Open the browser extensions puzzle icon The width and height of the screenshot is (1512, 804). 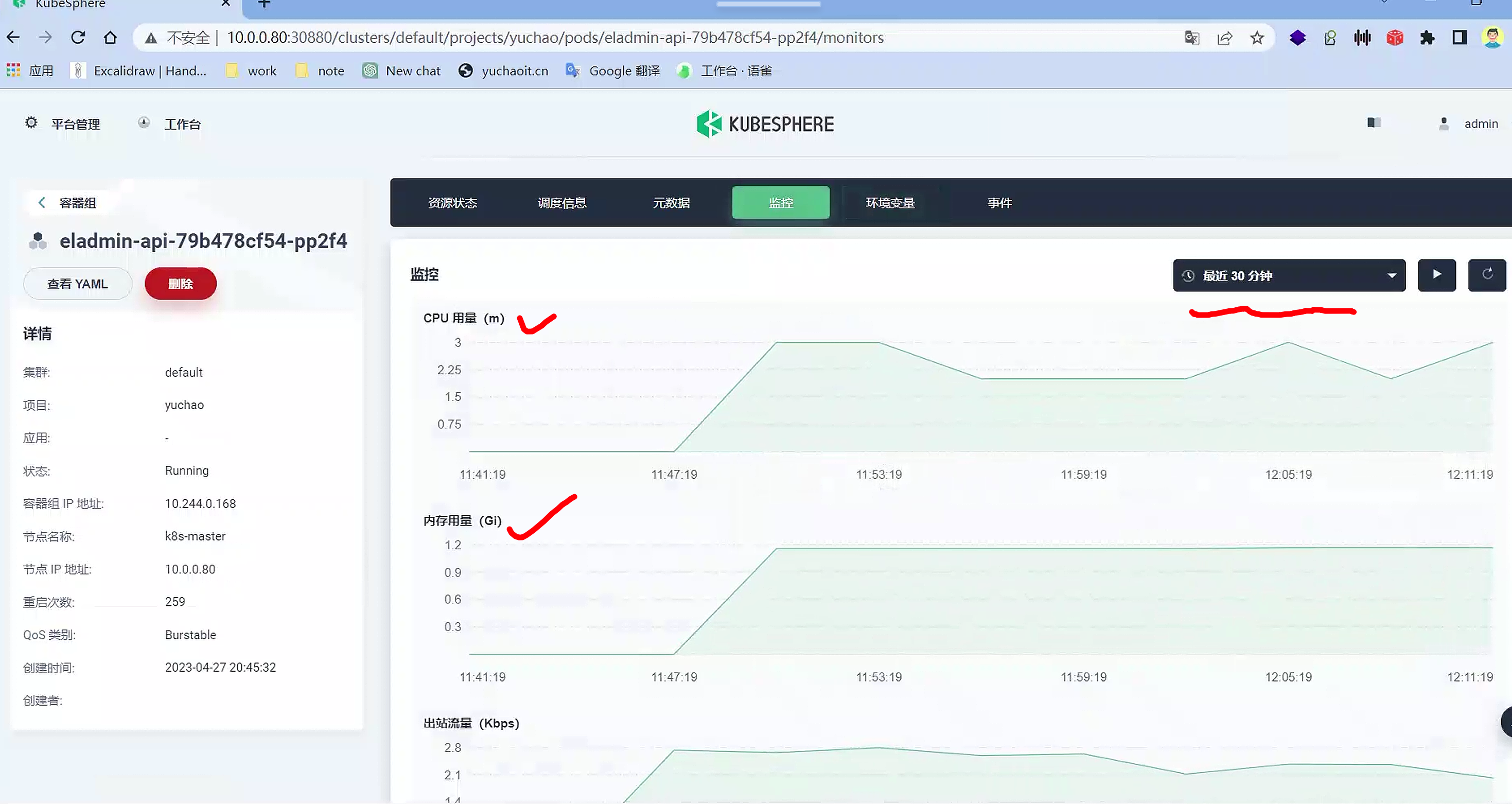[1427, 38]
